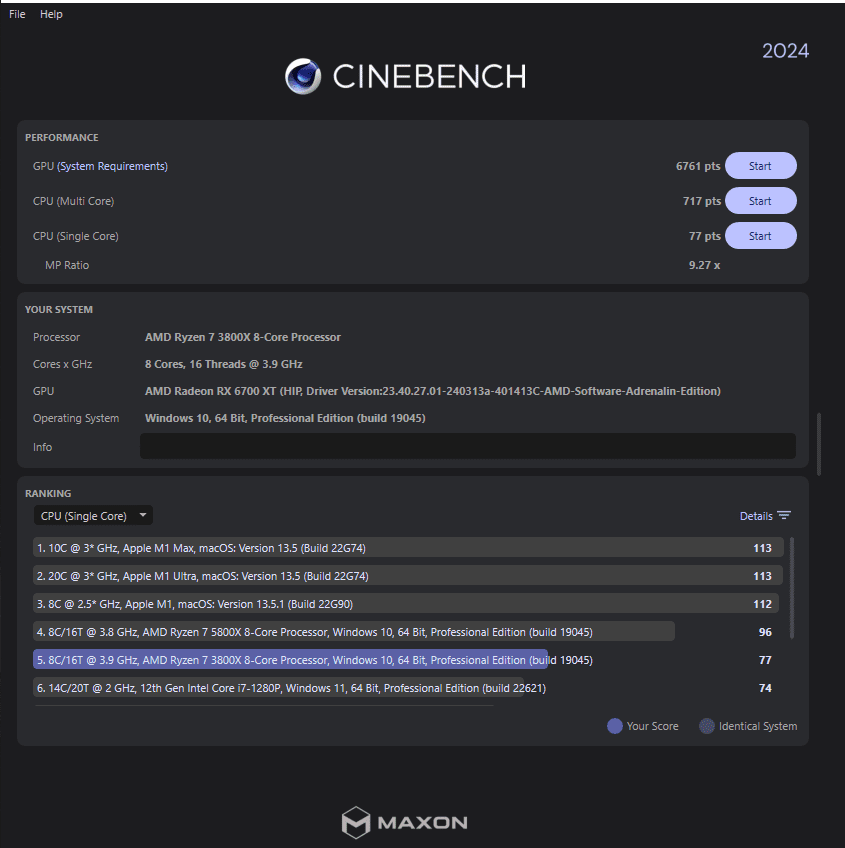Open the CPU (Single Core) ranking dropdown
The image size is (845, 848).
click(x=93, y=515)
